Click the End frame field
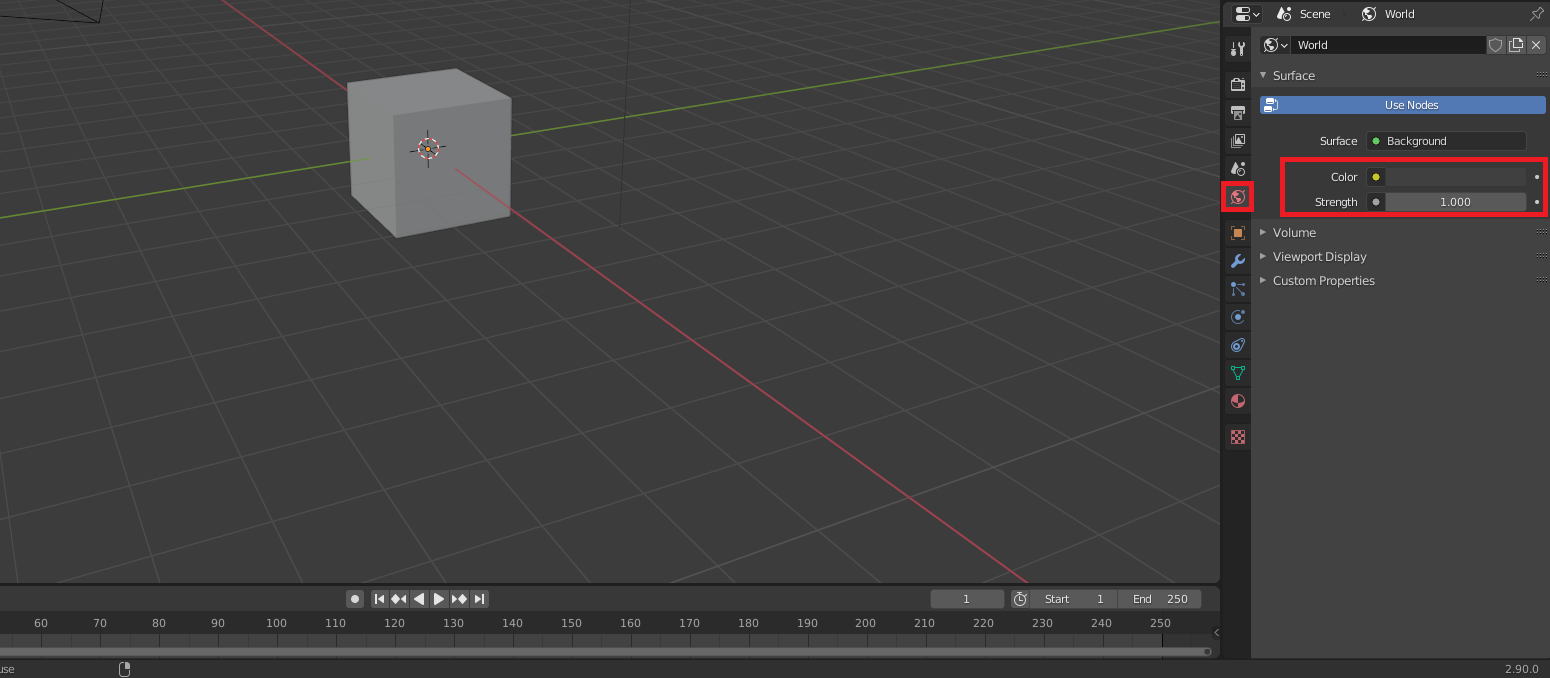Screen dimensions: 1550x678 tap(1160, 599)
